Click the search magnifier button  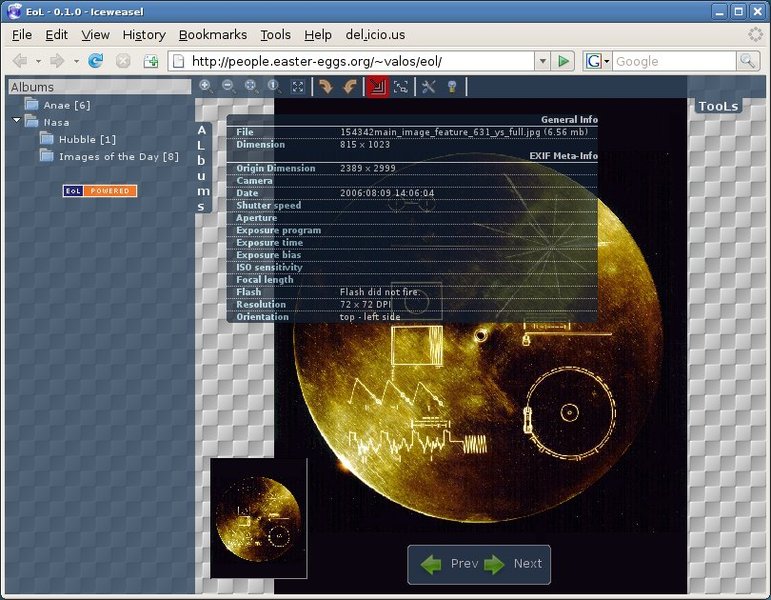click(747, 61)
